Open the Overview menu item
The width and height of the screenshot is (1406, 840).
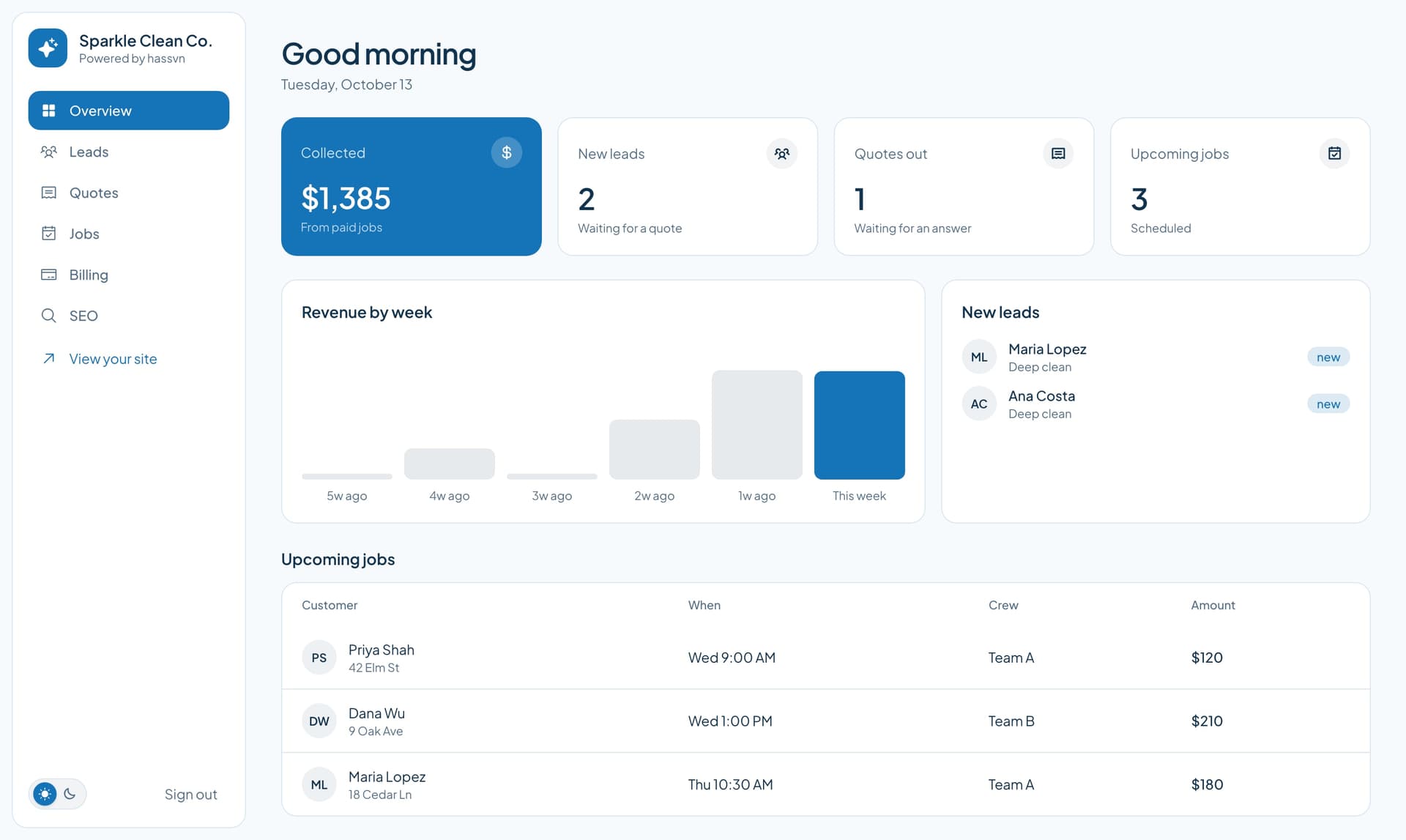pos(129,111)
